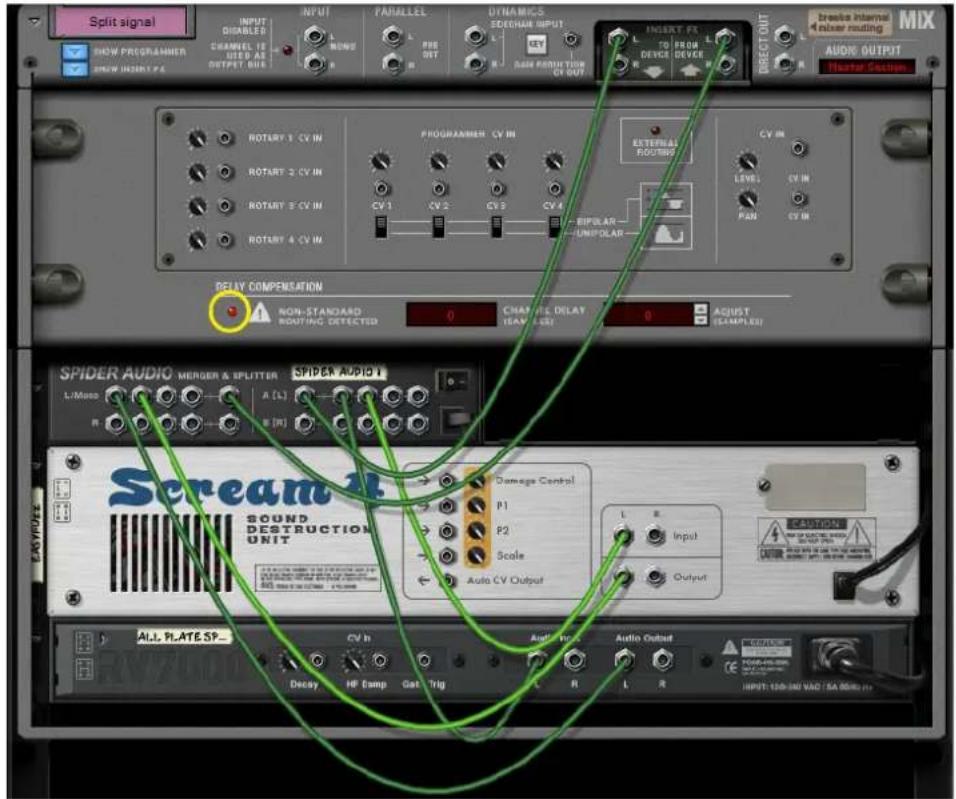
Task: Select Spider Audio splitter B (R) input jack
Action: tap(305, 423)
